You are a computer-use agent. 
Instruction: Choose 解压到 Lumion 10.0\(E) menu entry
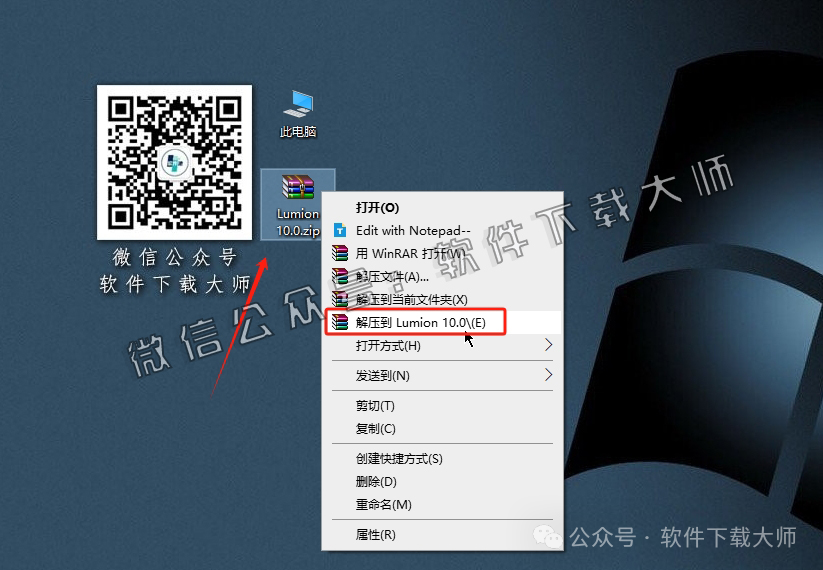[442, 322]
